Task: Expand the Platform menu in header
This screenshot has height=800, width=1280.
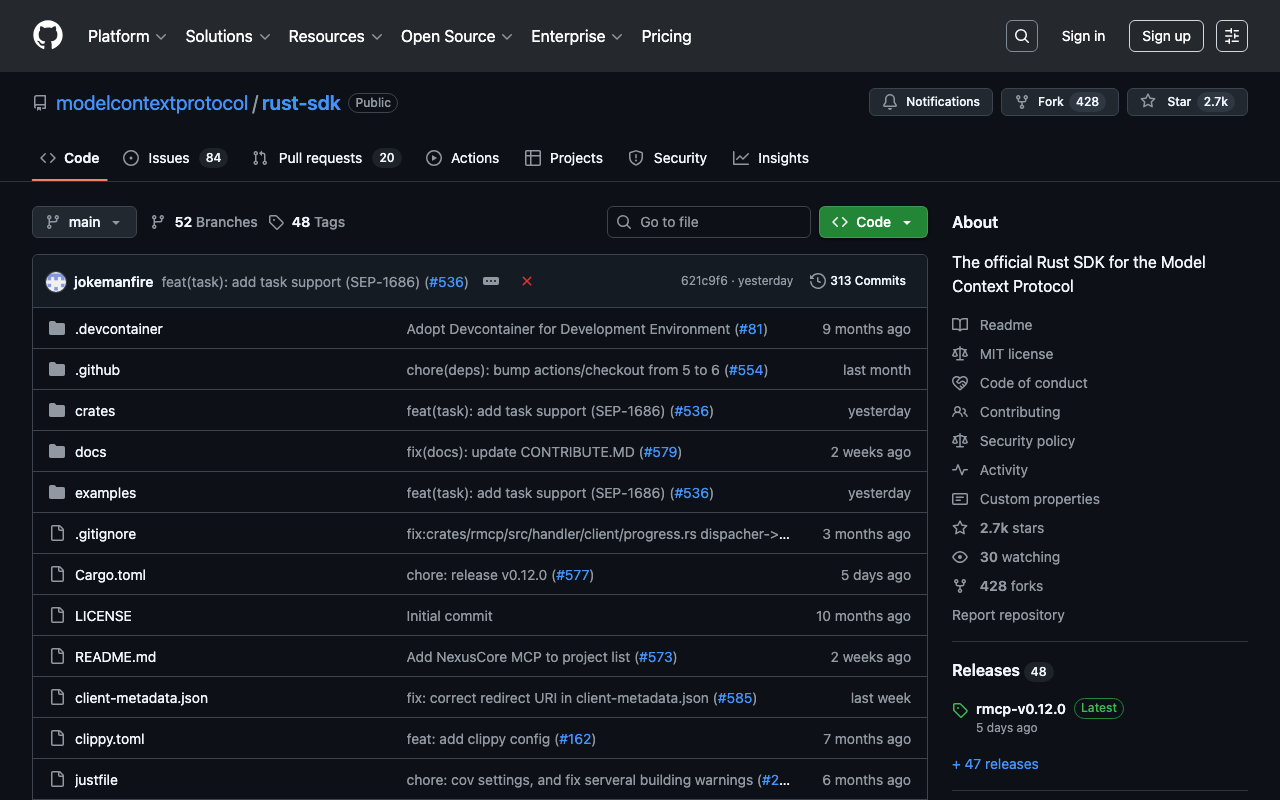Action: [127, 36]
